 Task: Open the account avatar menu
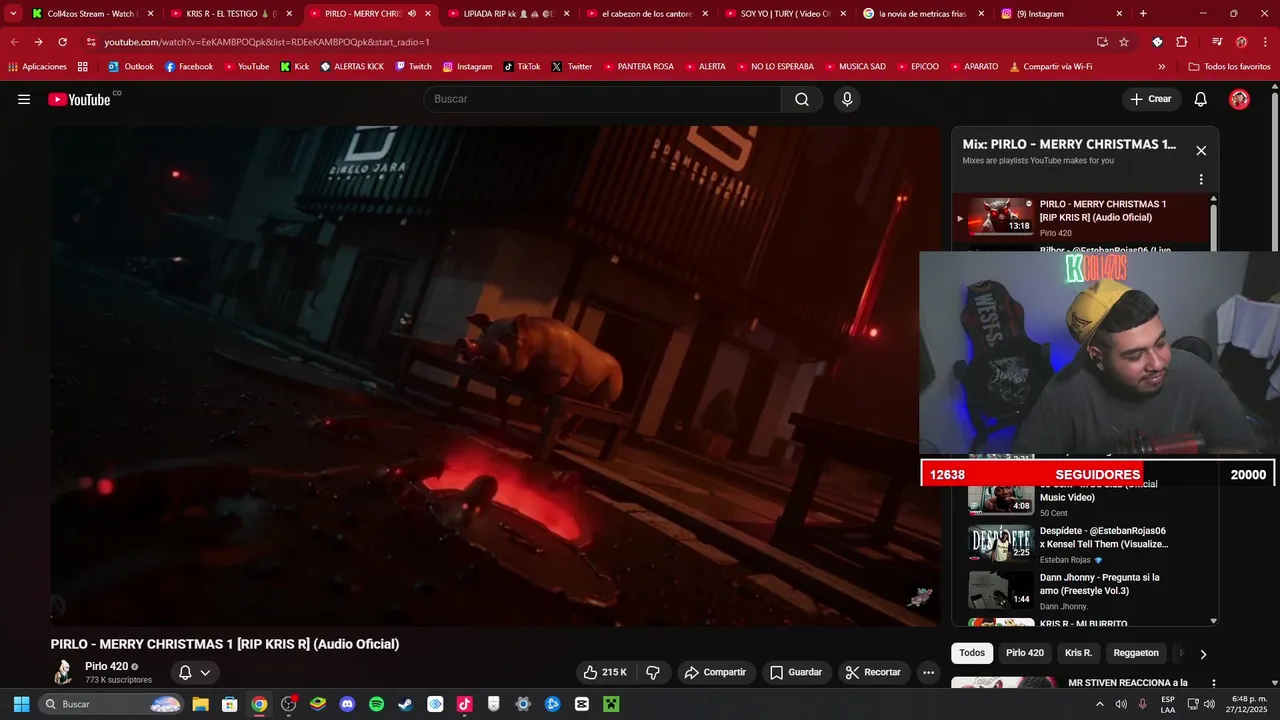point(1239,99)
